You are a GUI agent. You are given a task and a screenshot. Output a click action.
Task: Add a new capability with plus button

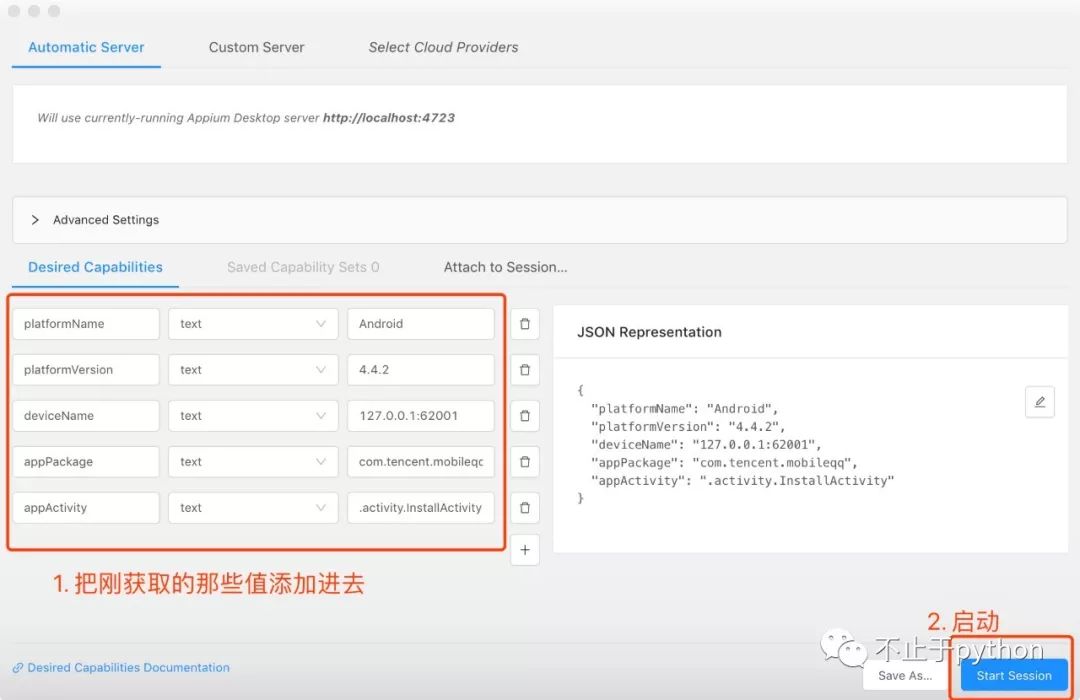(525, 550)
